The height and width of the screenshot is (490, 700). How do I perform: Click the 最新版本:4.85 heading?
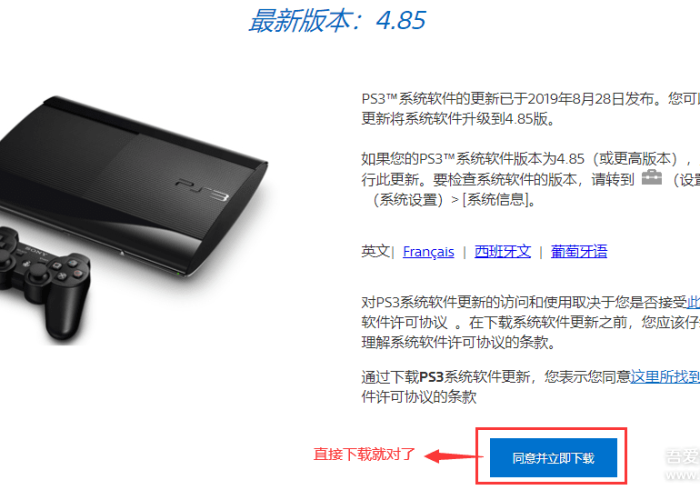[338, 21]
